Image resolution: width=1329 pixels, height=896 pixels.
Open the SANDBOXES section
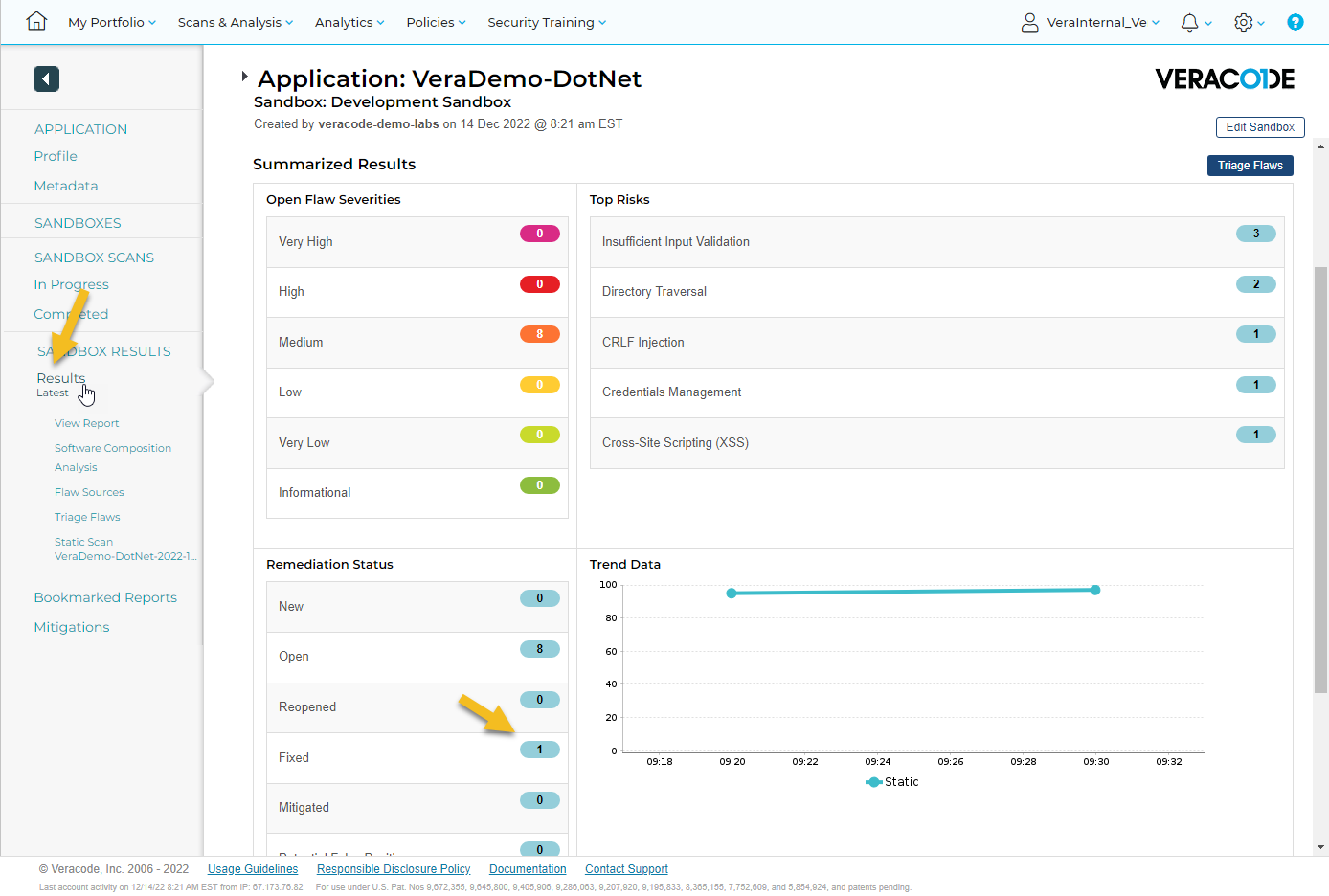coord(78,223)
